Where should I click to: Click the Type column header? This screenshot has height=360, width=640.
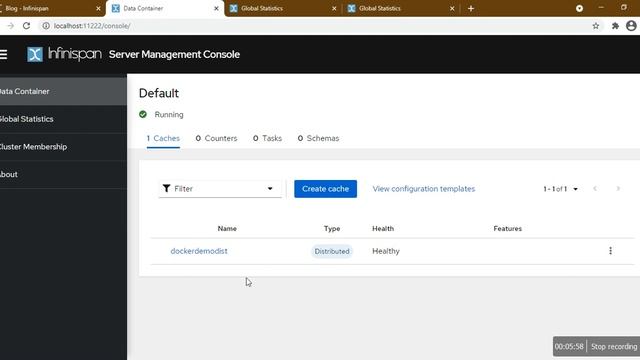pos(332,229)
